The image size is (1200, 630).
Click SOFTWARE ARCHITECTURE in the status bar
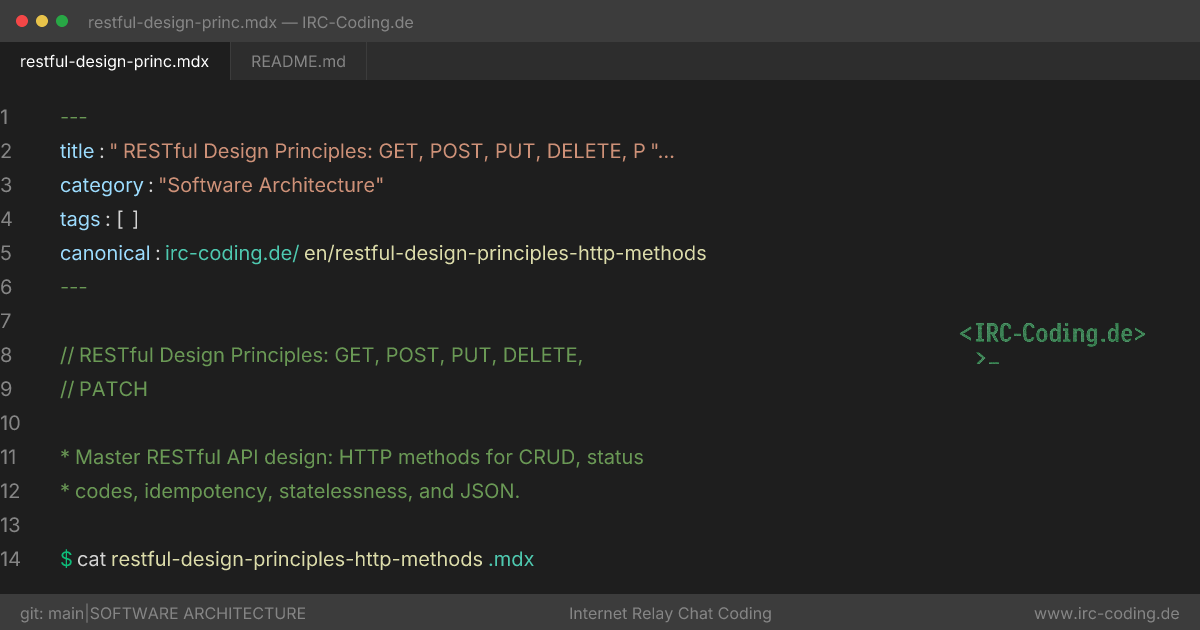tap(198, 613)
